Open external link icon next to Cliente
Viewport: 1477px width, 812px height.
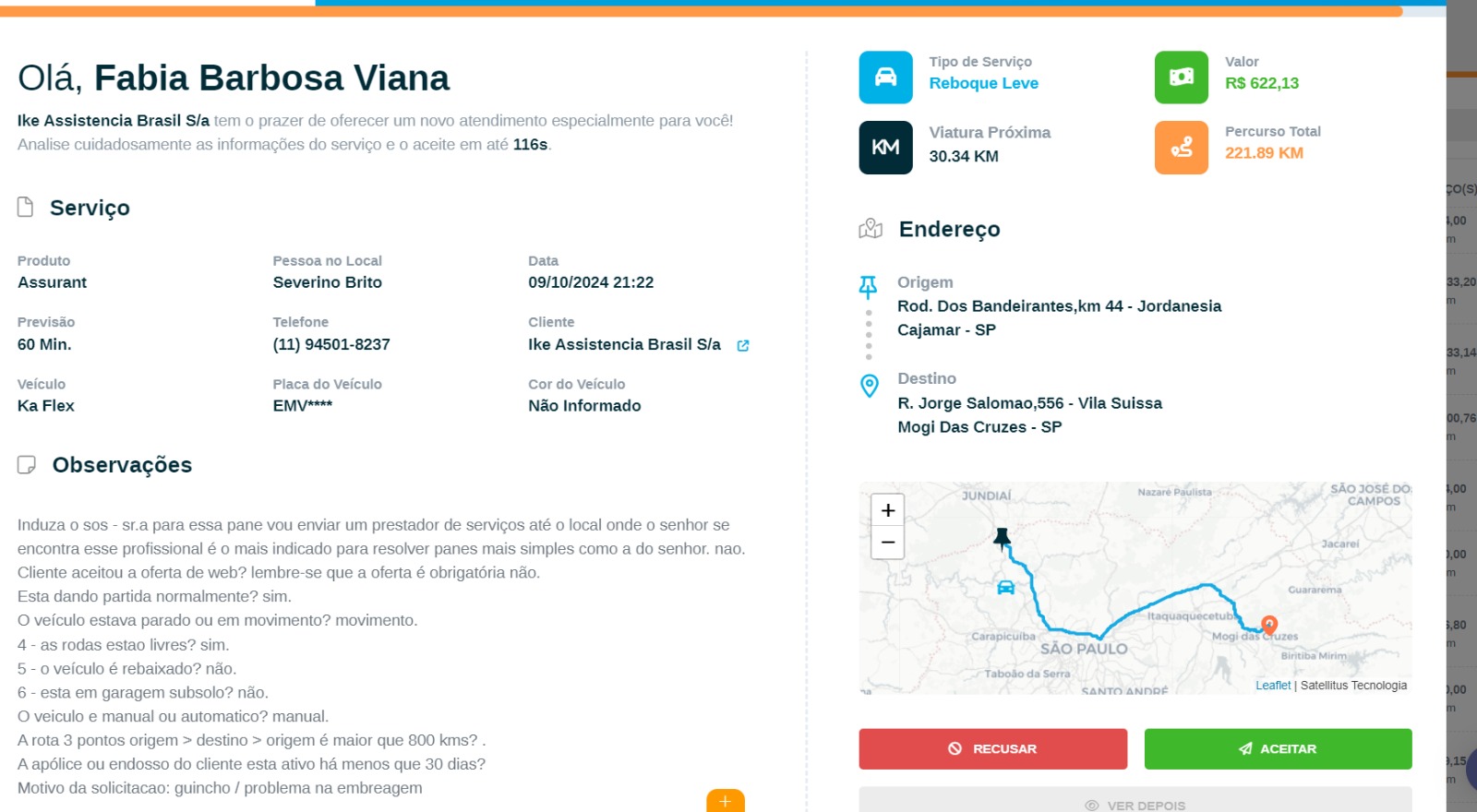click(x=743, y=345)
